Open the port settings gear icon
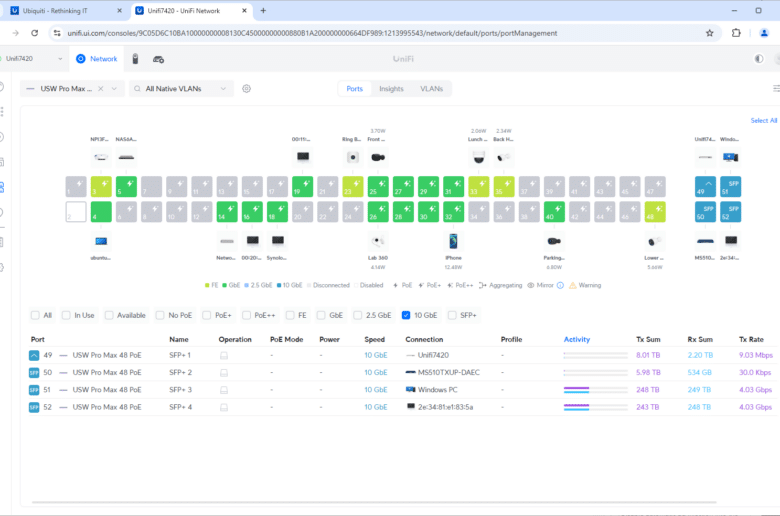780x516 pixels. (x=246, y=89)
